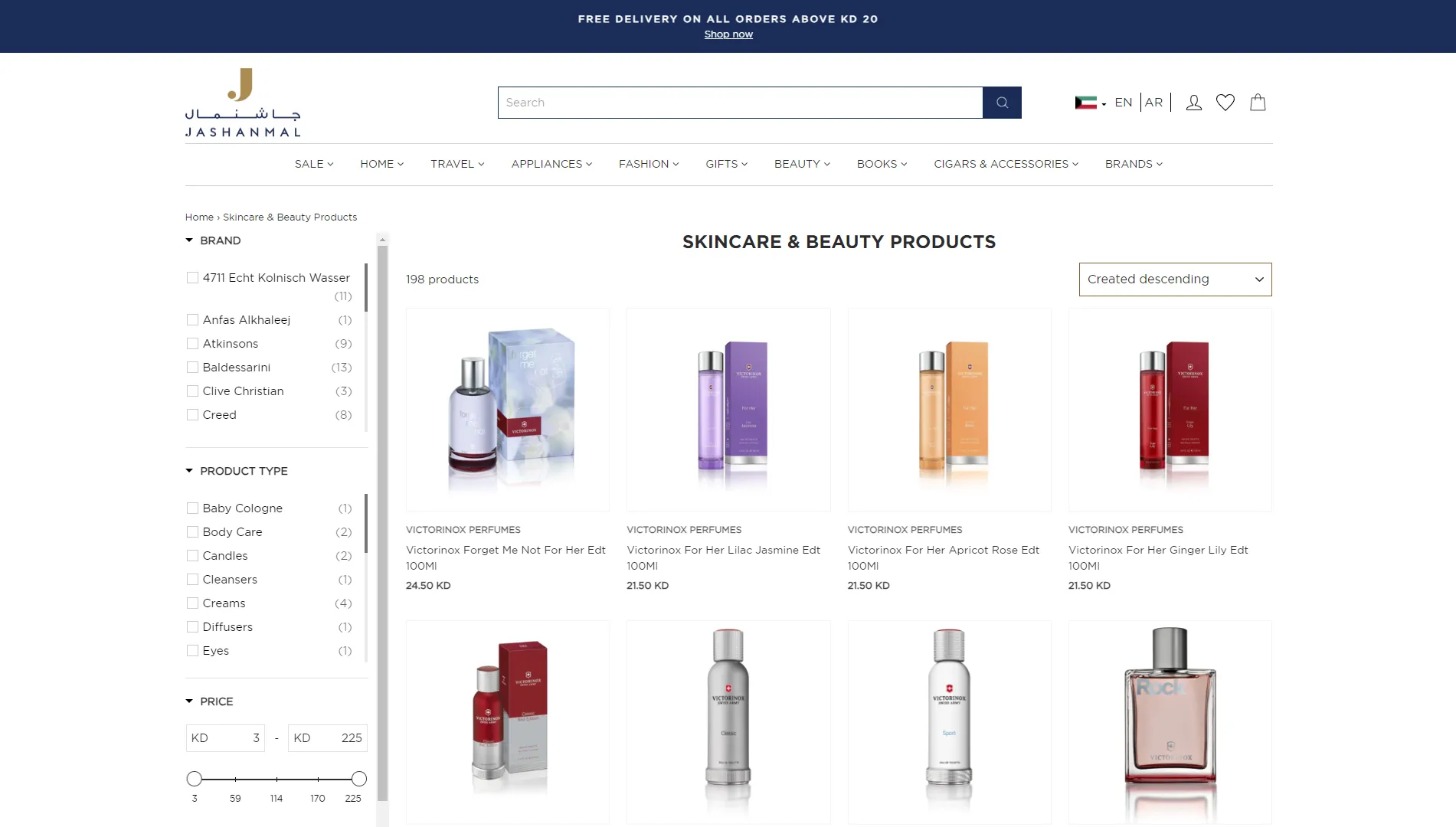Click the brand list scrollbar
Viewport: 1456px width, 827px height.
(x=366, y=288)
